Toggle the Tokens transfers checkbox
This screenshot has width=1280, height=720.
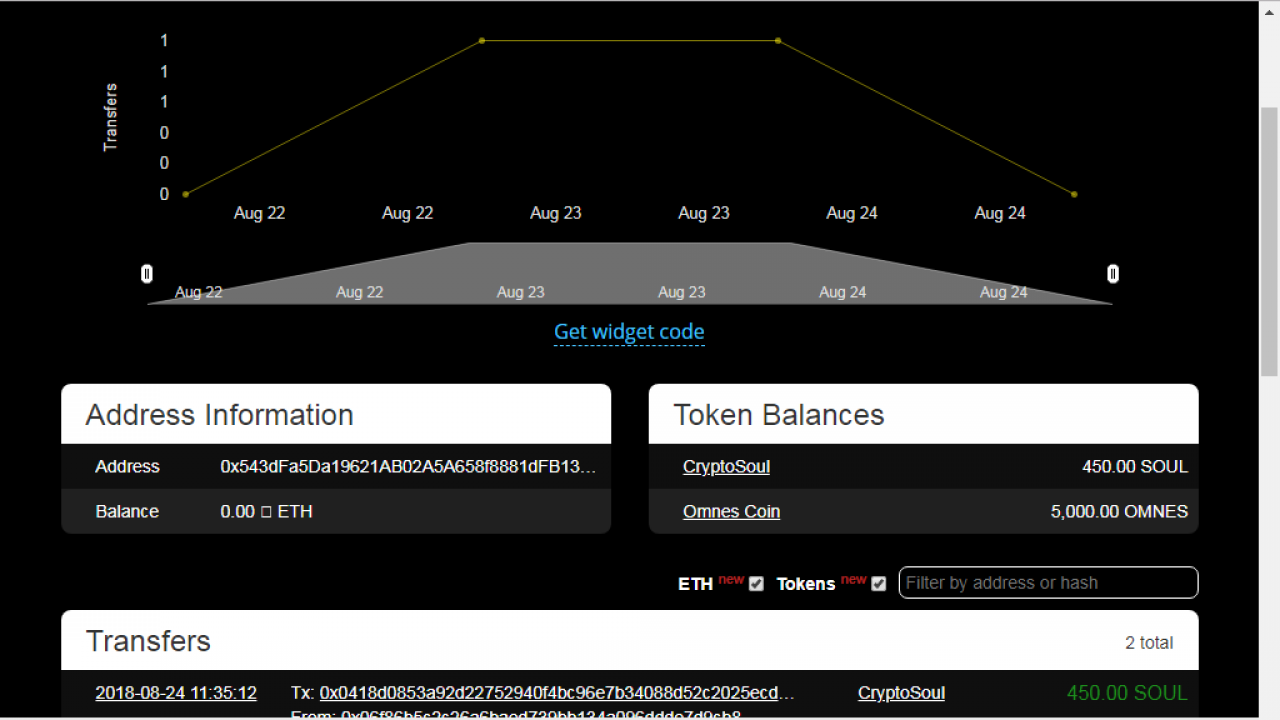[x=878, y=584]
